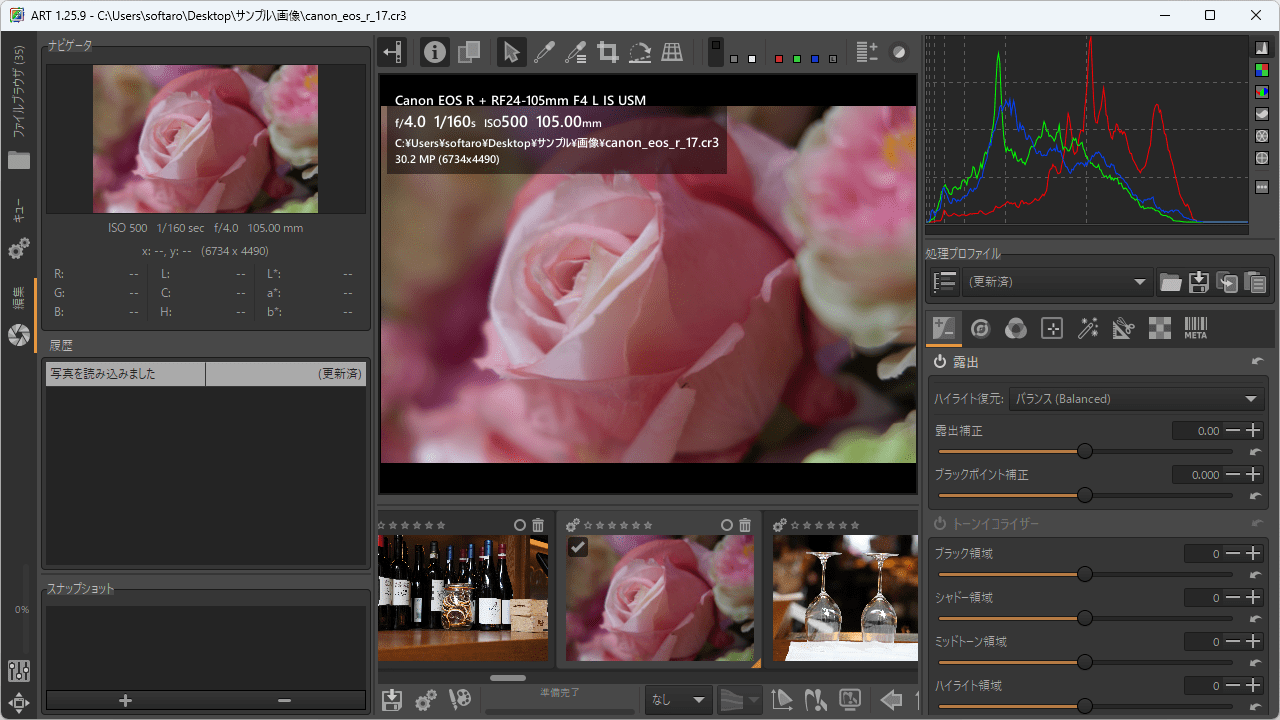The height and width of the screenshot is (720, 1280).
Task: Pick the white balance eyedropper tool
Action: (x=543, y=53)
